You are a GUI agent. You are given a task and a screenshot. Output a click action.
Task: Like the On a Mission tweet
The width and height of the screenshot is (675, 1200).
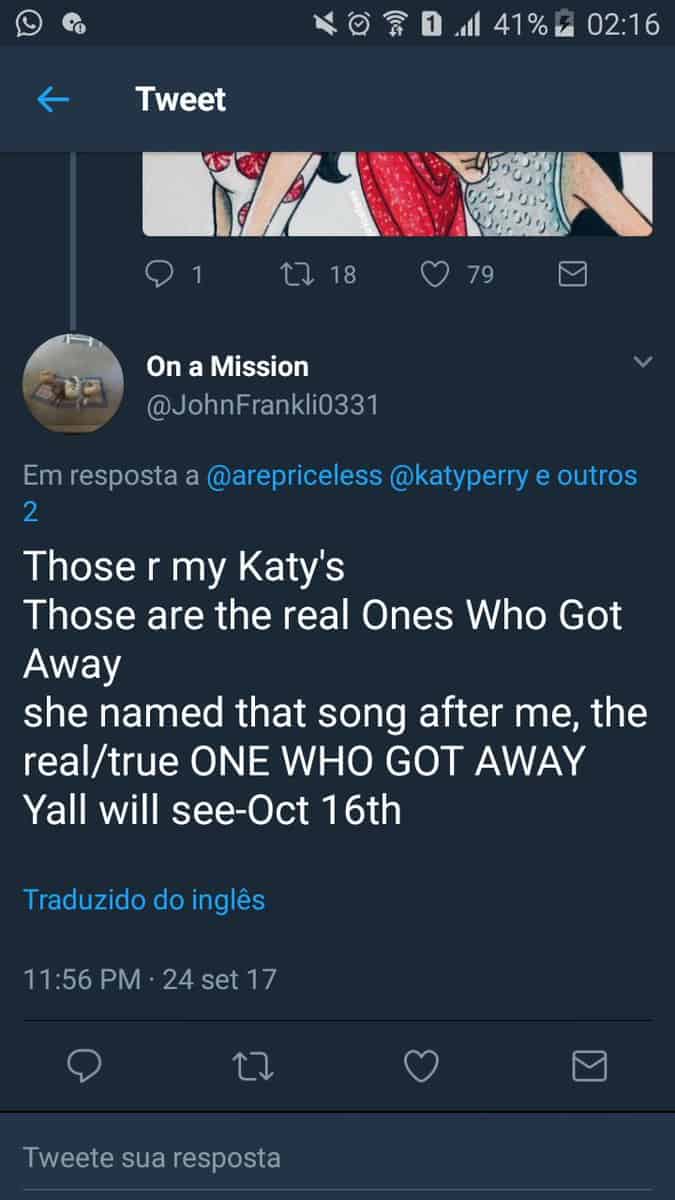point(421,1067)
